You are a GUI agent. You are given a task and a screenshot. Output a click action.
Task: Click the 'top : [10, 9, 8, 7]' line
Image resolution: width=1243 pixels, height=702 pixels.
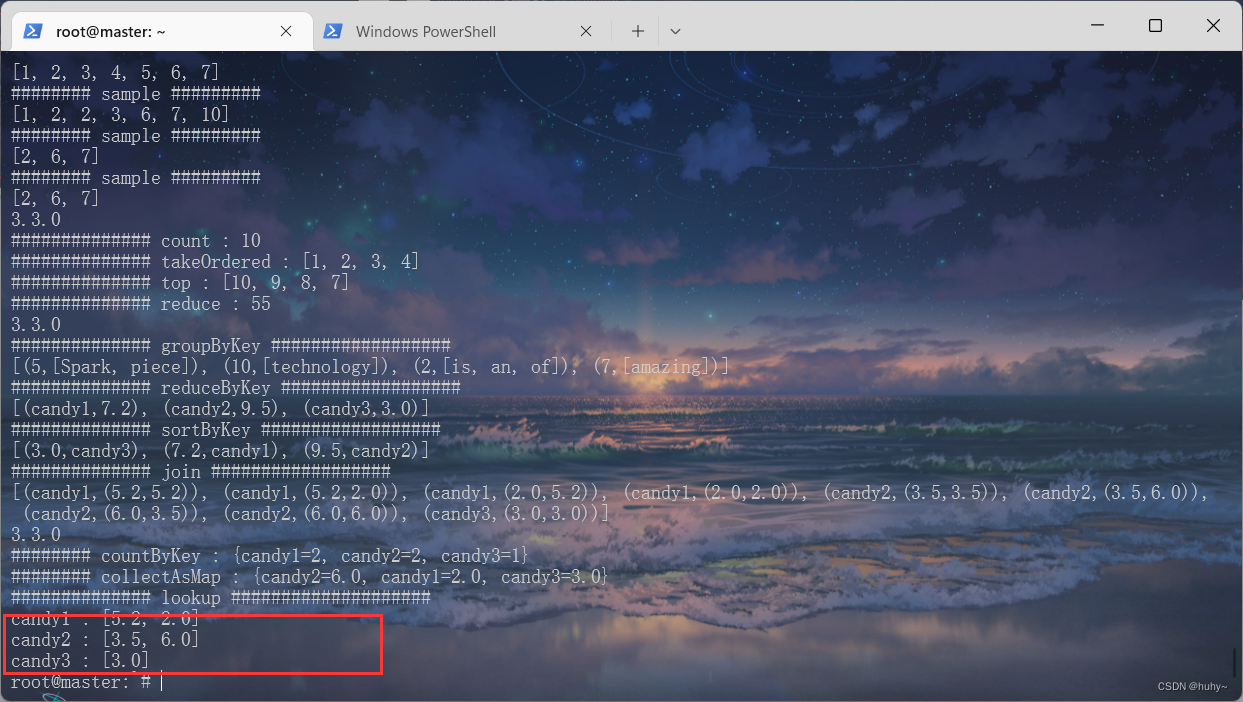click(180, 283)
